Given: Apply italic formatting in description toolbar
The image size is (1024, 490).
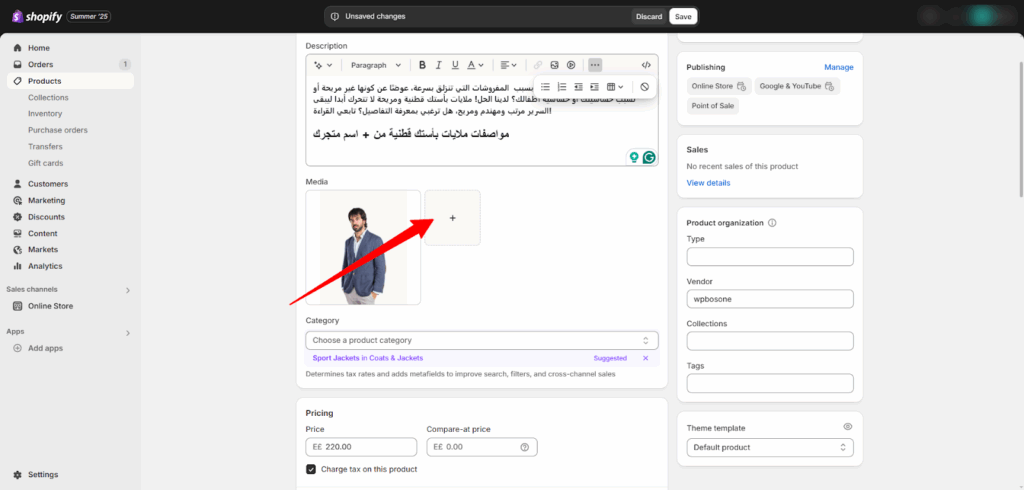Looking at the screenshot, I should 439,65.
